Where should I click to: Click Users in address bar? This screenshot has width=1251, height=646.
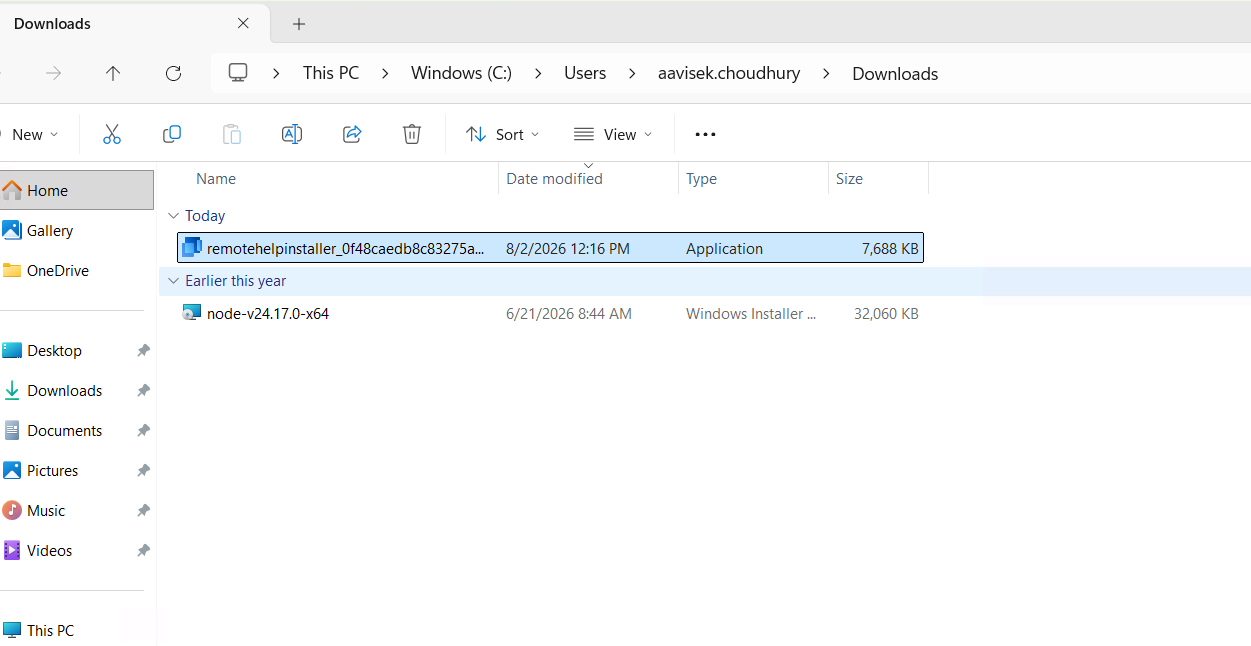[585, 73]
